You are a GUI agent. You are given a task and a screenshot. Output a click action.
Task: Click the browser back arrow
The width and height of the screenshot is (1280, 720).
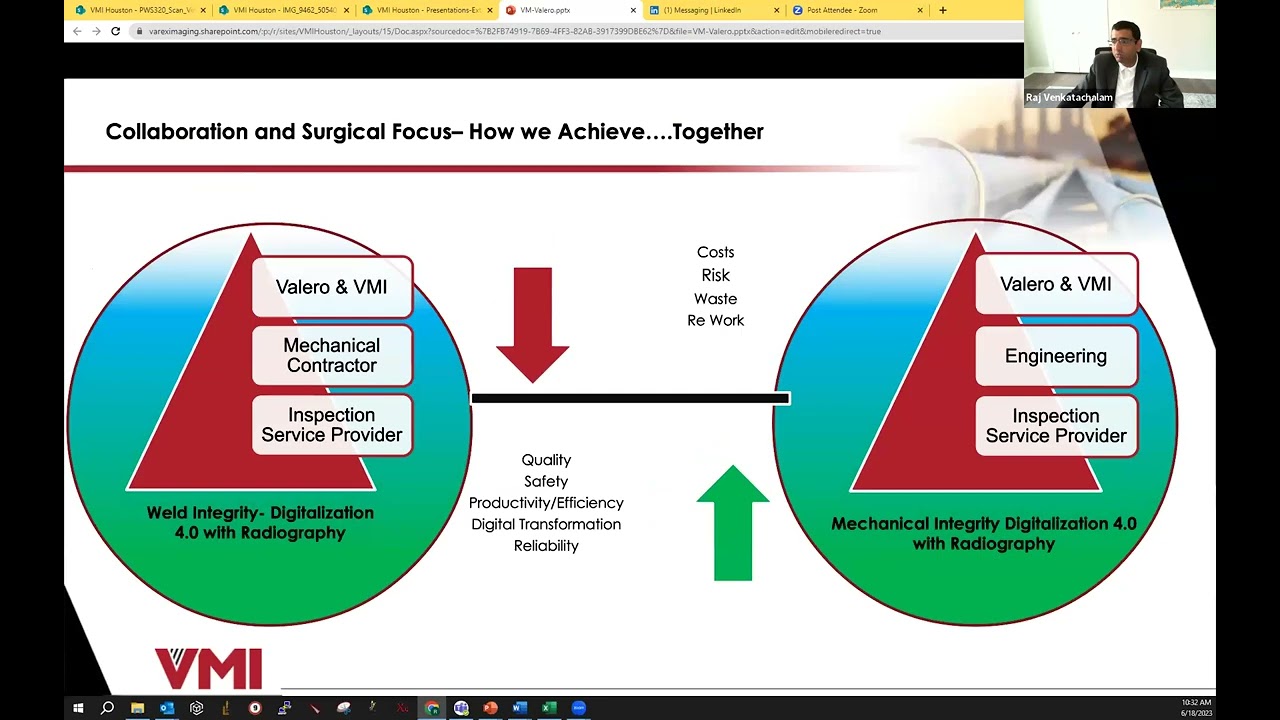coord(77,31)
